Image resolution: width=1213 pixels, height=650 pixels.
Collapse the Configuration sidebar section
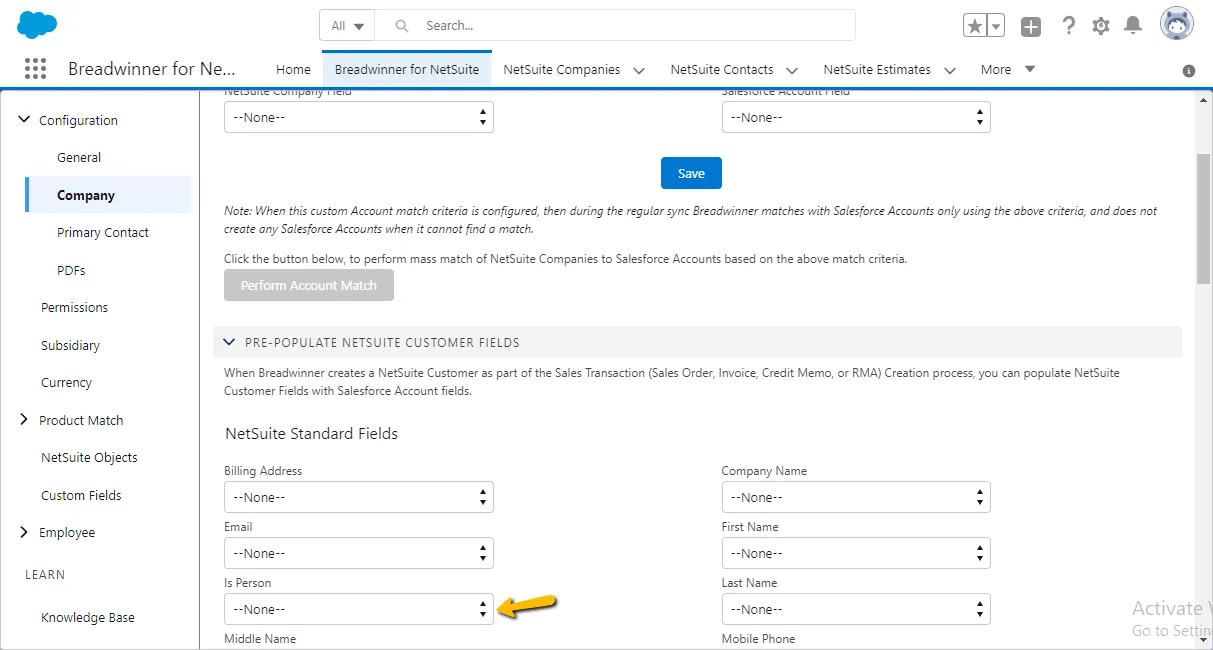24,120
